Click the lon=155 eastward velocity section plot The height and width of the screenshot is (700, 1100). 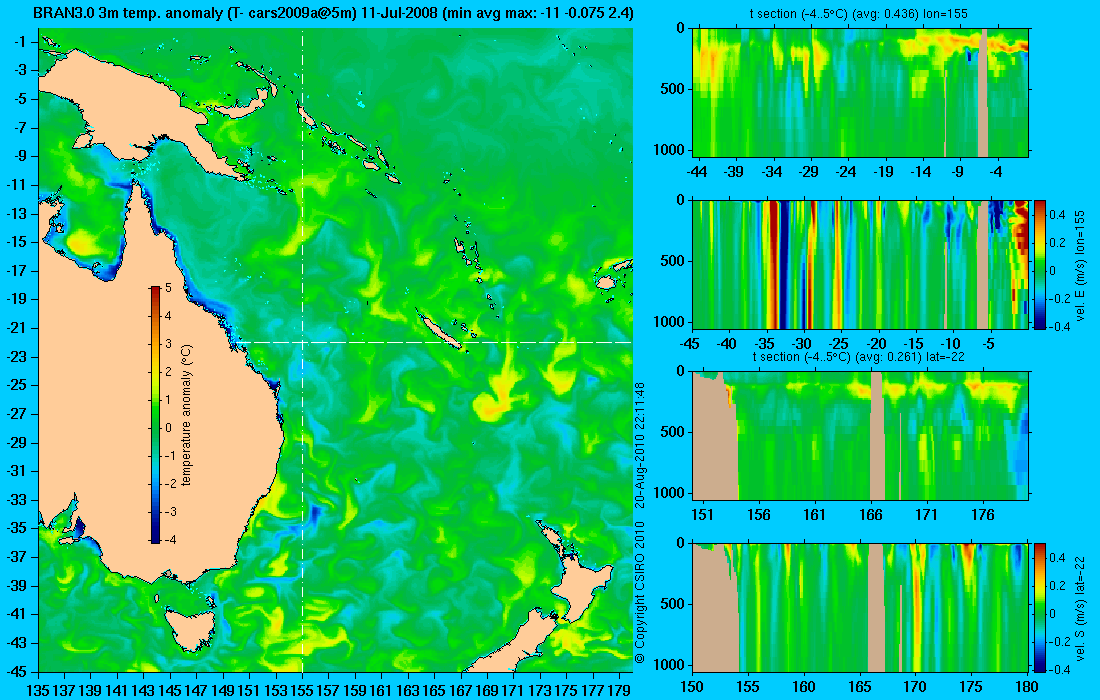[861, 264]
